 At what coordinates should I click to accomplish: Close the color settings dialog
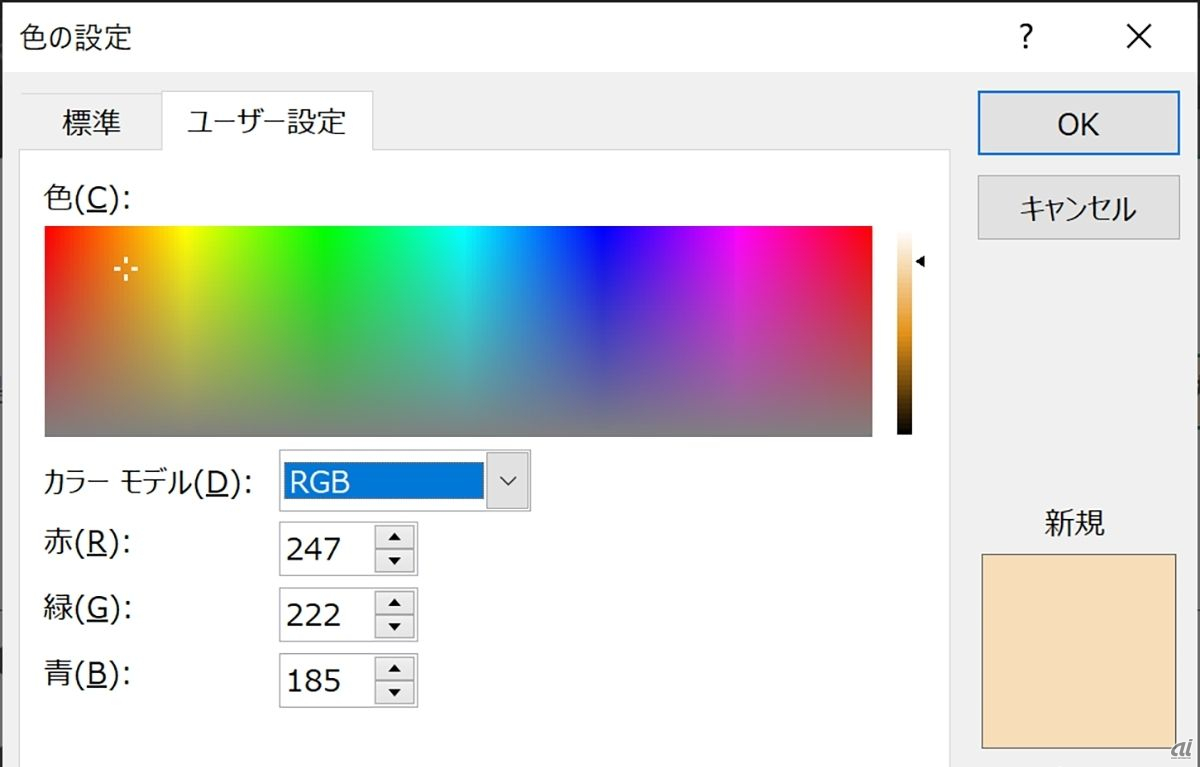coord(1139,38)
